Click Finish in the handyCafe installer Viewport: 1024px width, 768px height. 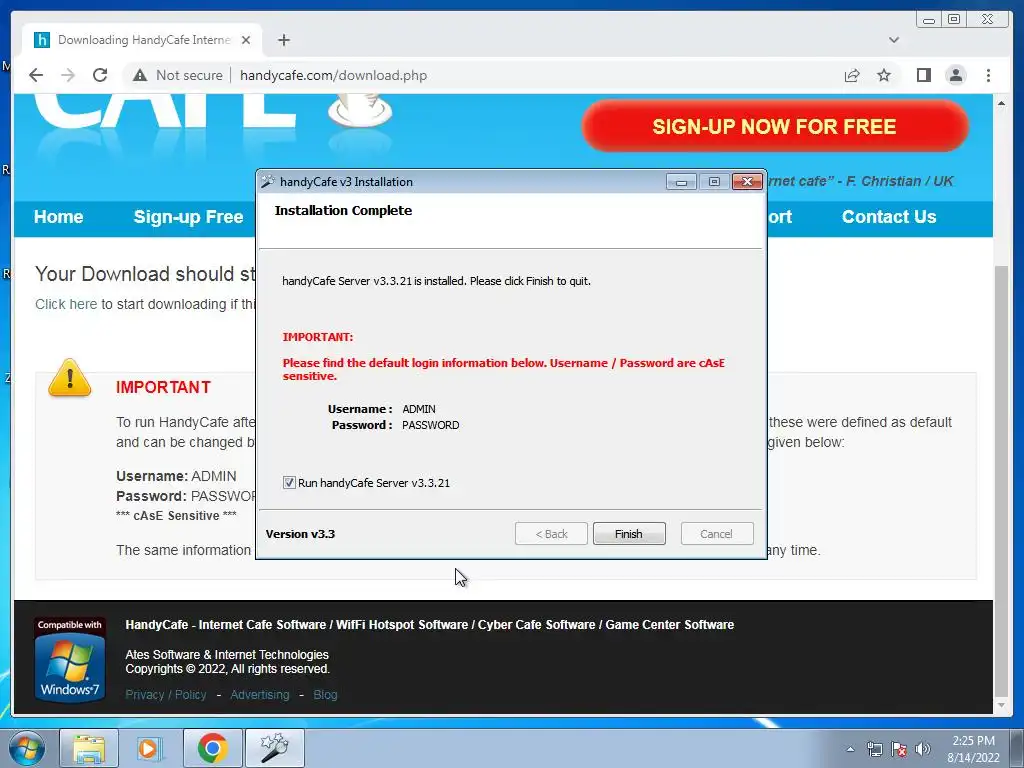pyautogui.click(x=629, y=534)
